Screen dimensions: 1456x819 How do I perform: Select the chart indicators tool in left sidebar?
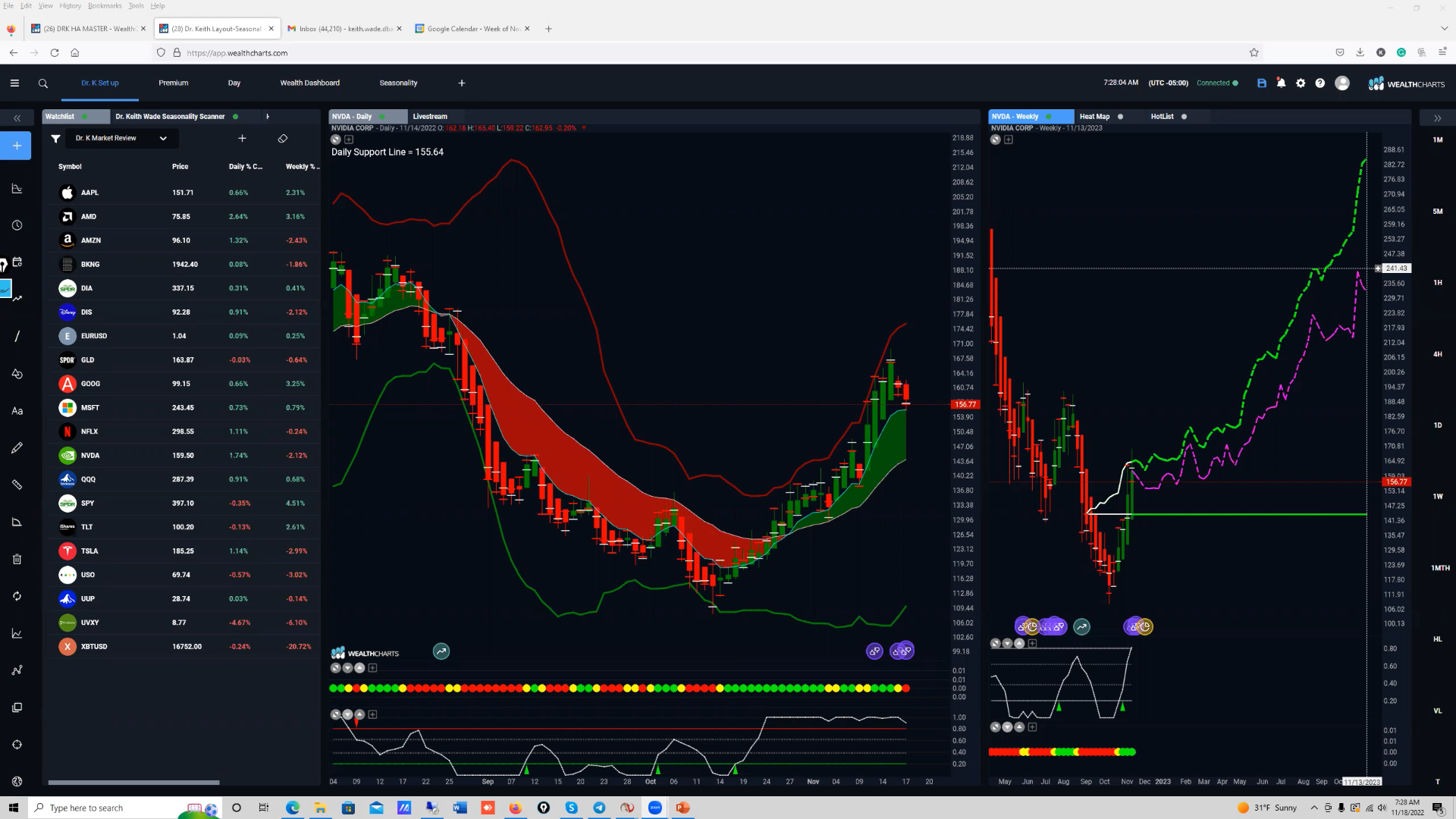(x=17, y=189)
